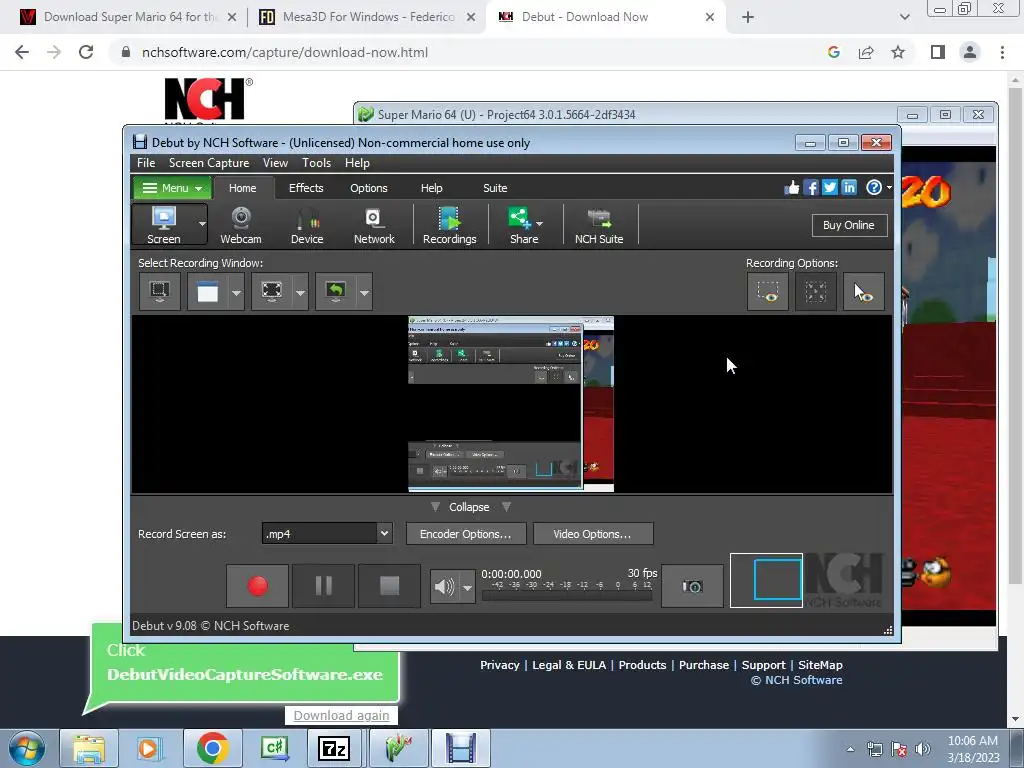Expand the help icon dropdown arrow

(889, 188)
